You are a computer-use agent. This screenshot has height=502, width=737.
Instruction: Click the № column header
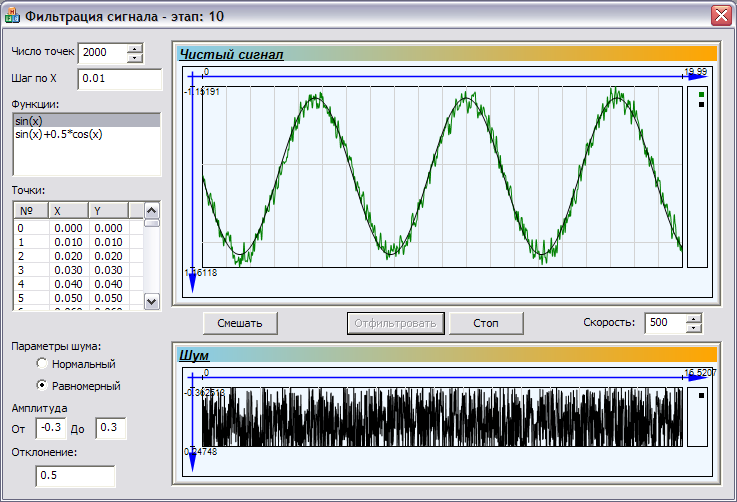coord(31,211)
